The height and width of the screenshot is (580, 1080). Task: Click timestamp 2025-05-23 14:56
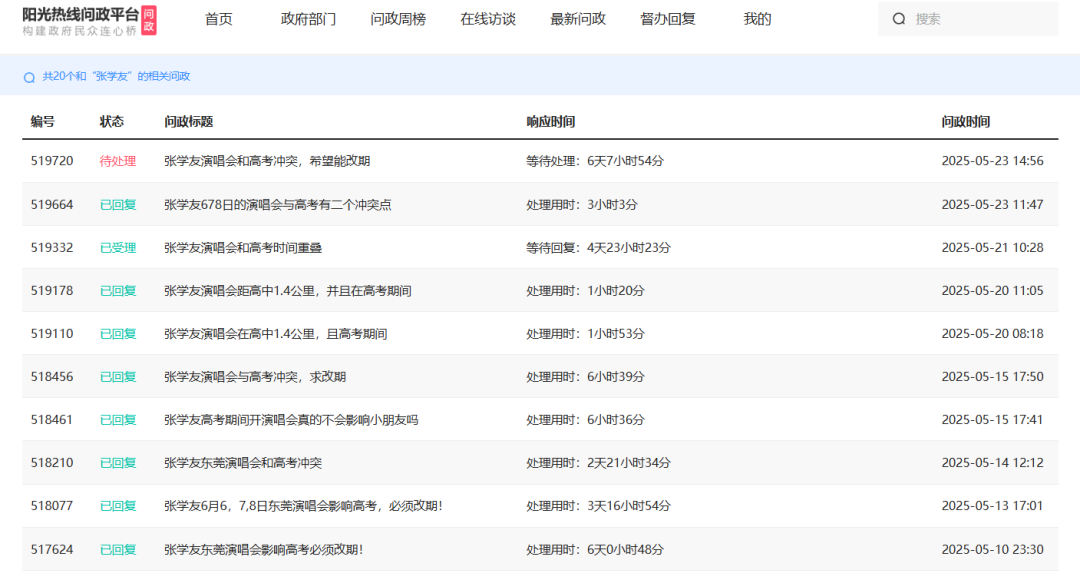coord(993,160)
